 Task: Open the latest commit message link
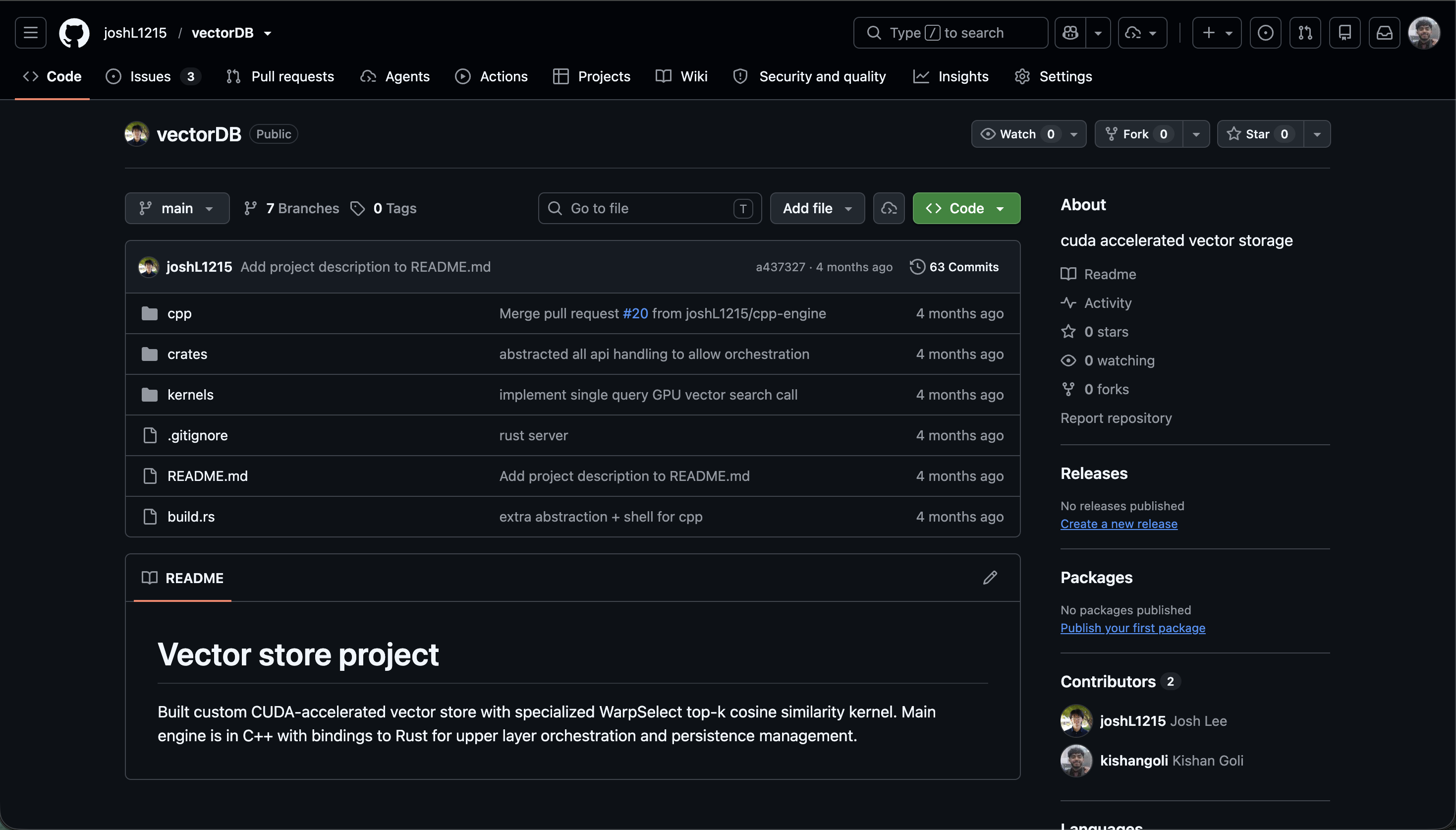[365, 267]
